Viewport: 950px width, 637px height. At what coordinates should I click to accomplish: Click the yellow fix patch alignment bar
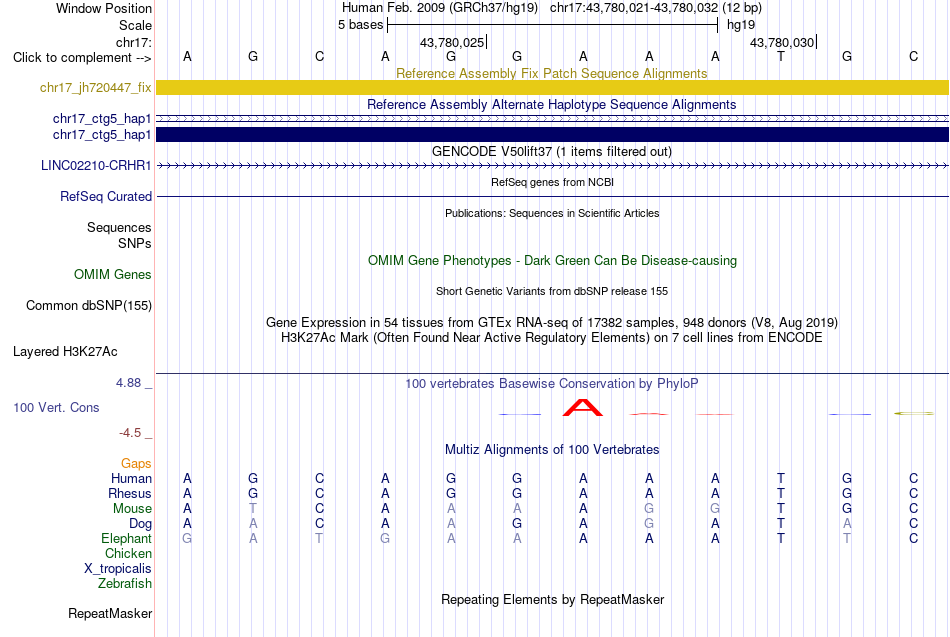click(553, 87)
